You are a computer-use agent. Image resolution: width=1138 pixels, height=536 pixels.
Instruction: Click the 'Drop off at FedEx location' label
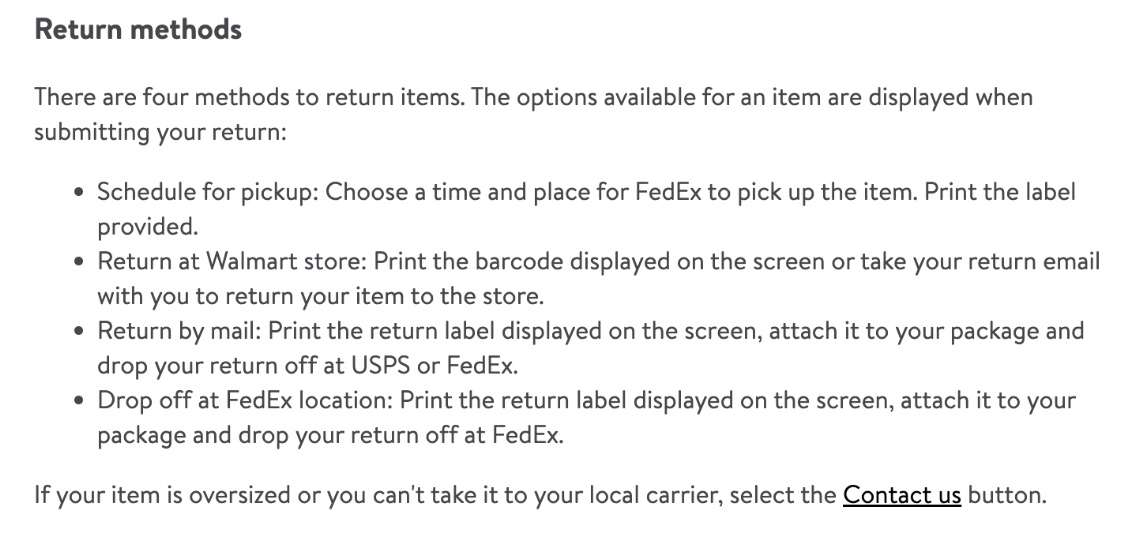pos(247,401)
